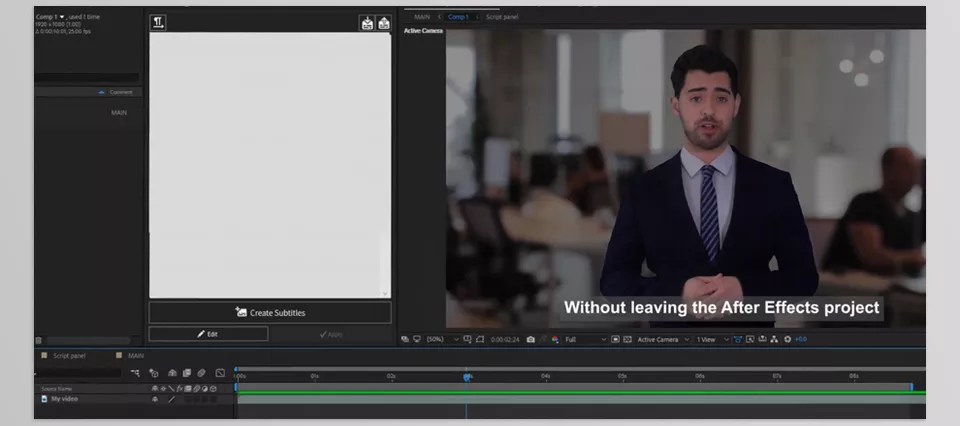Click the timeline search field
960x426 pixels.
(x=78, y=373)
